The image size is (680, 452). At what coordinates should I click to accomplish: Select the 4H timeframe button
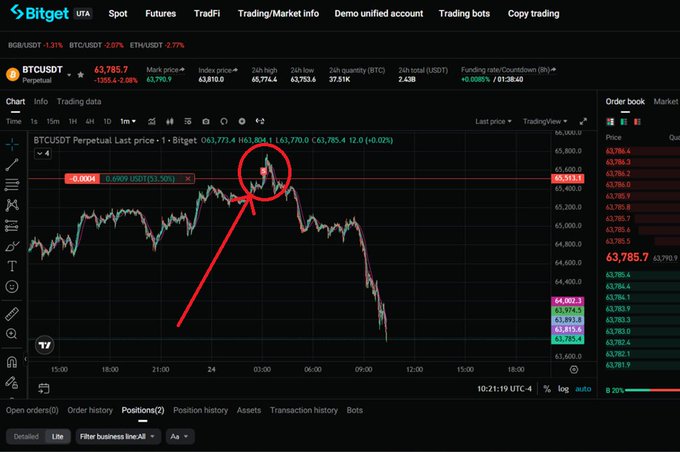coord(90,121)
